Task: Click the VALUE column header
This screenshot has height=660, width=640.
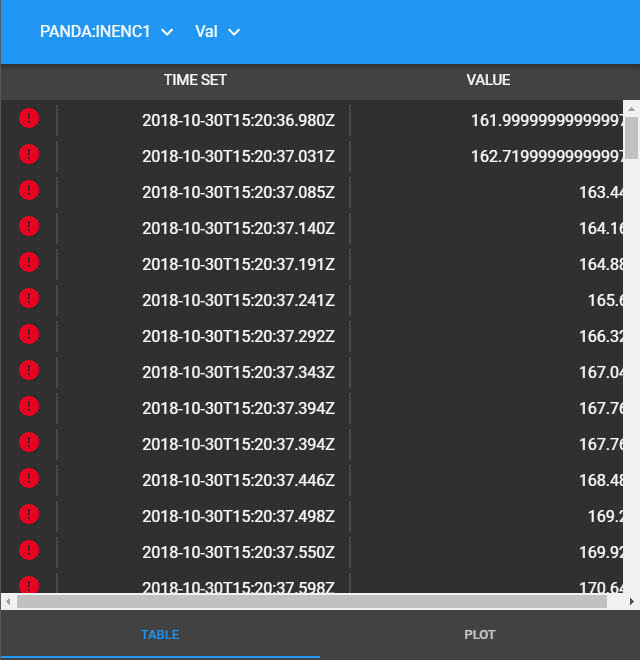Action: [x=488, y=80]
